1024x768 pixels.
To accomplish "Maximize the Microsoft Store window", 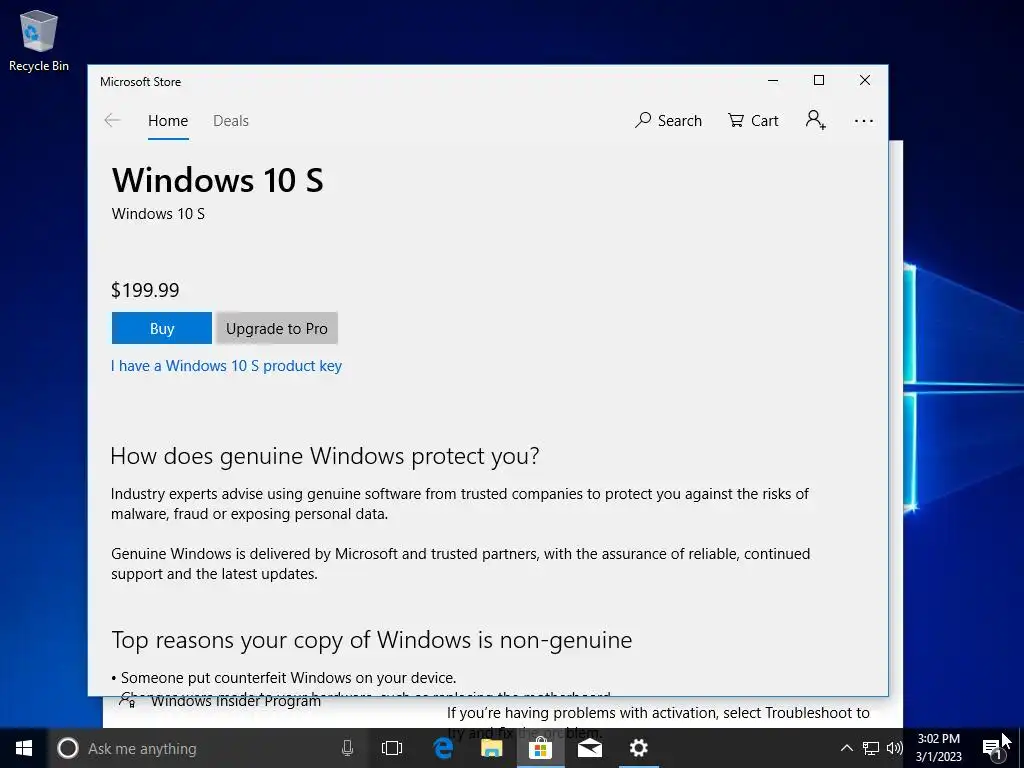I will 819,80.
